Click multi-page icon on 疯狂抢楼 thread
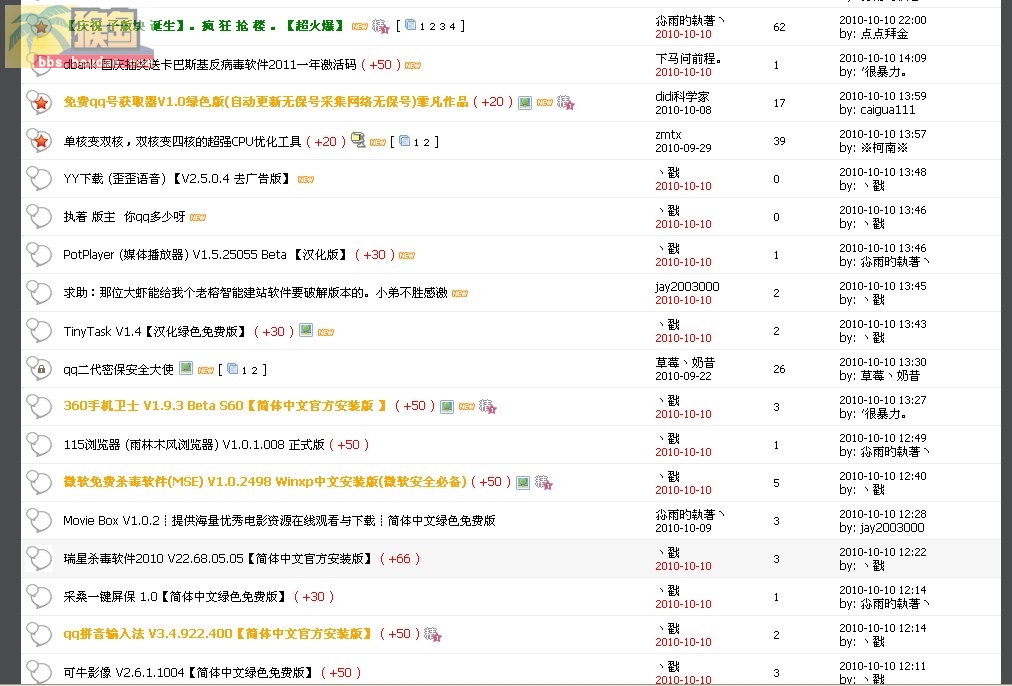 410,25
